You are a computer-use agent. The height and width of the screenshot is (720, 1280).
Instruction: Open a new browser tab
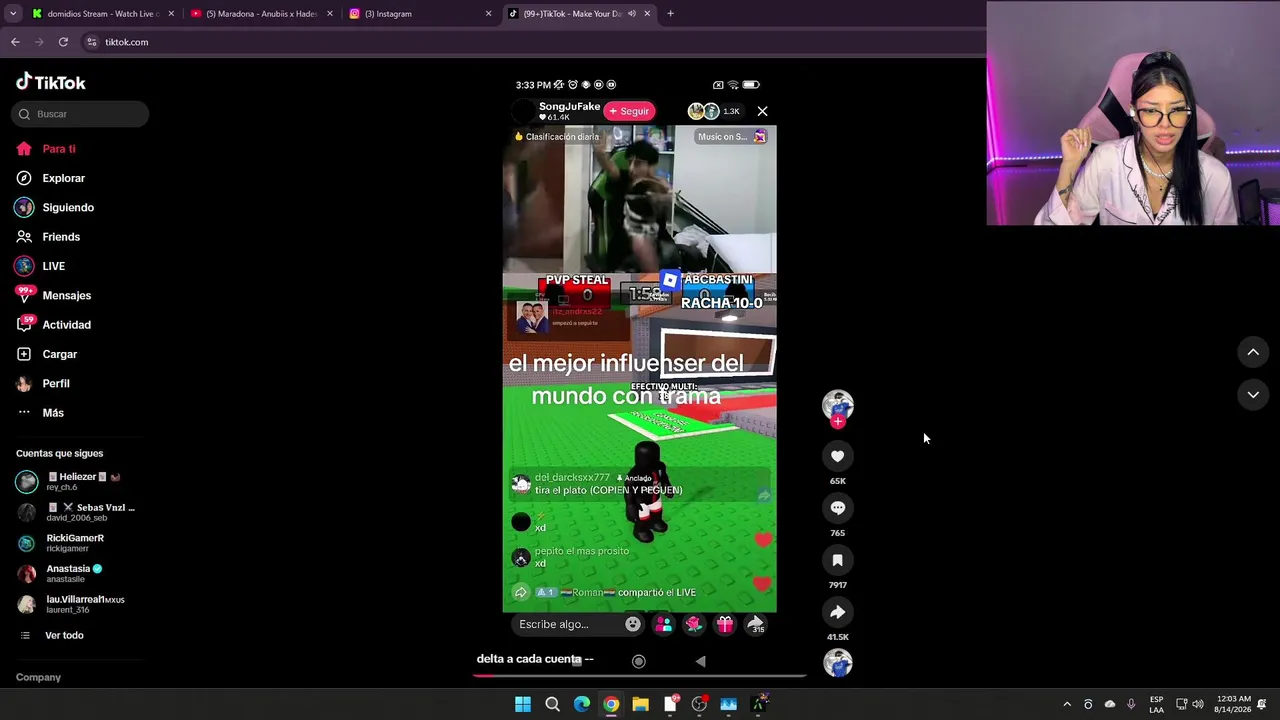(x=670, y=14)
